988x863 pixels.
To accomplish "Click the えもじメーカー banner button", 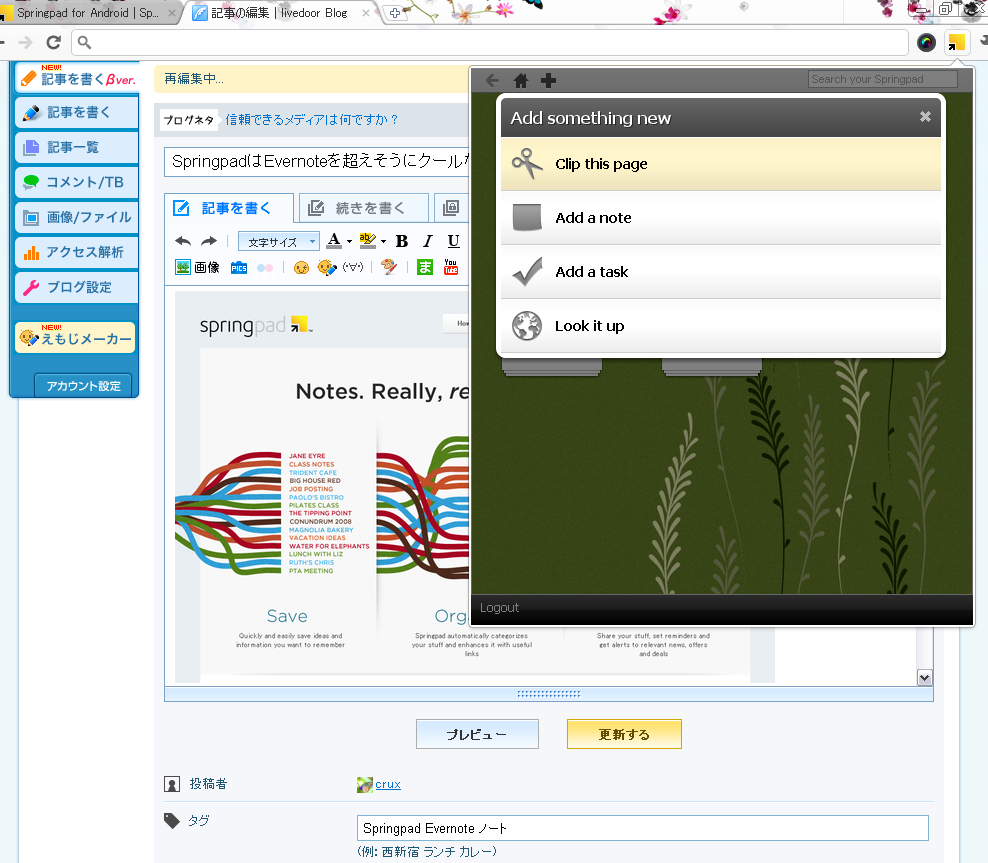I will pos(76,338).
